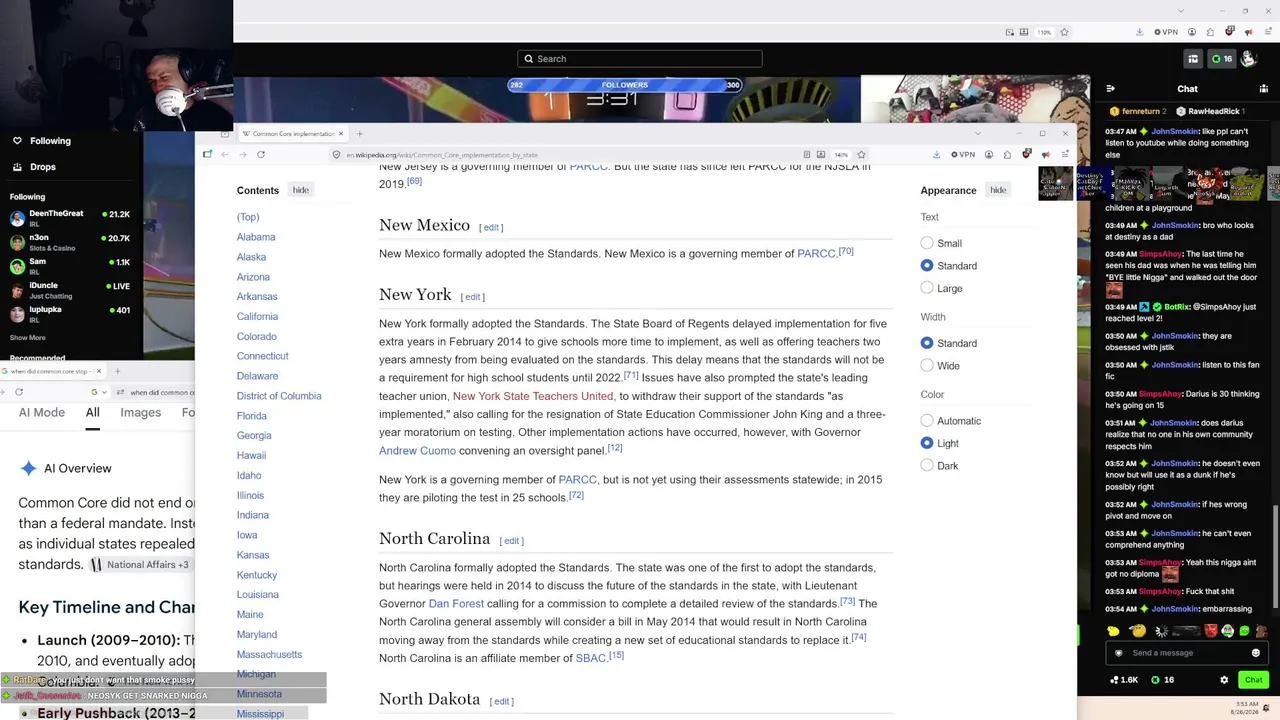The width and height of the screenshot is (1280, 720).
Task: Select Light color option
Action: (927, 443)
